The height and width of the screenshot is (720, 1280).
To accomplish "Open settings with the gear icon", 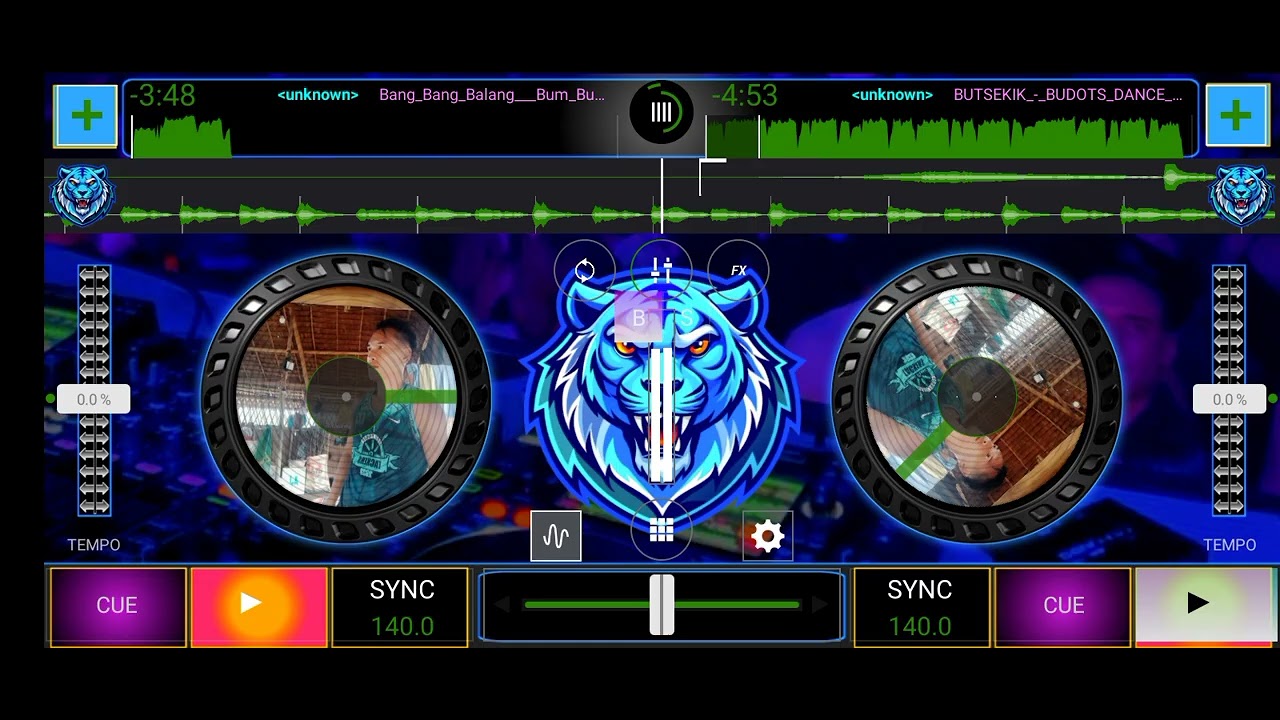I will (x=768, y=537).
